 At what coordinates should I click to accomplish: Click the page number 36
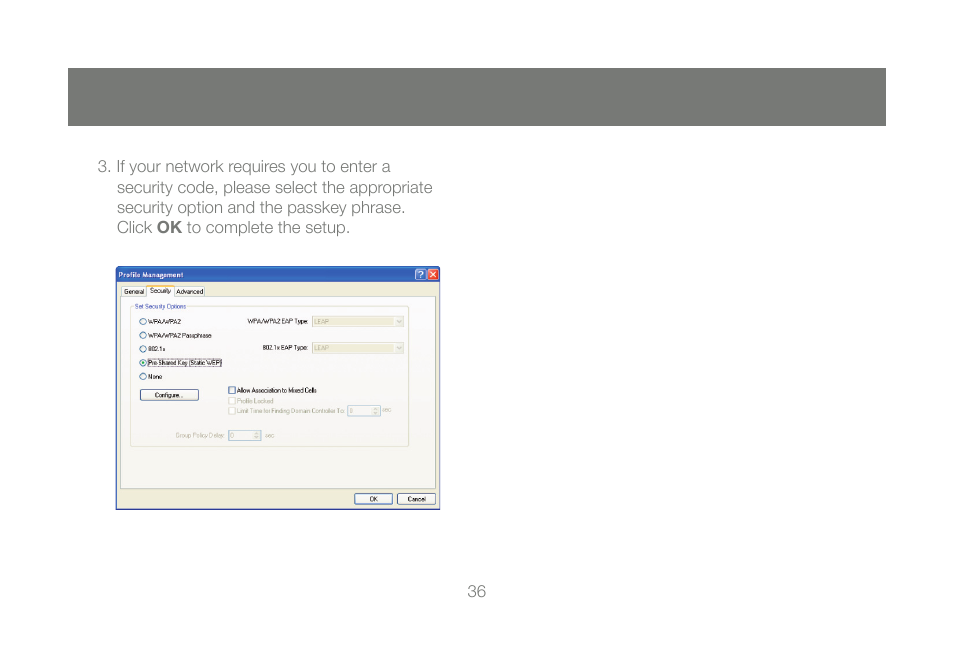tap(476, 591)
